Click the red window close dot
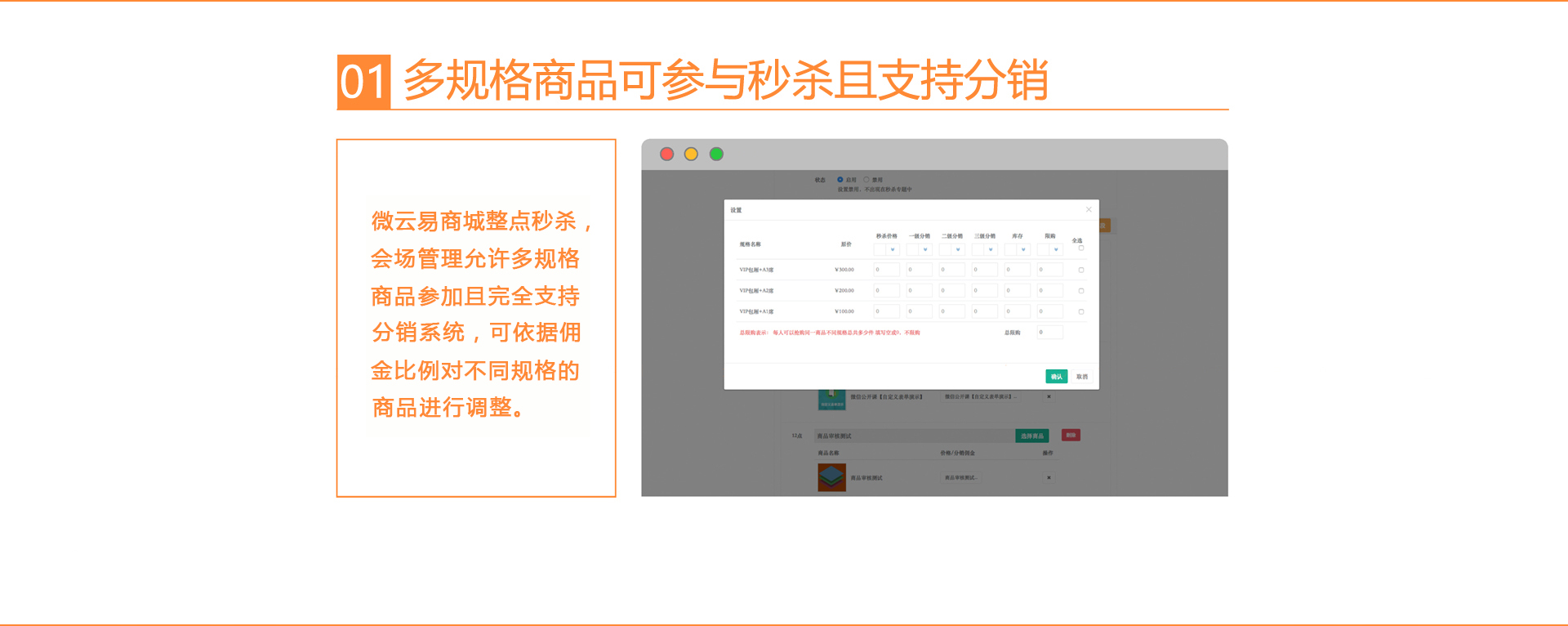 666,154
